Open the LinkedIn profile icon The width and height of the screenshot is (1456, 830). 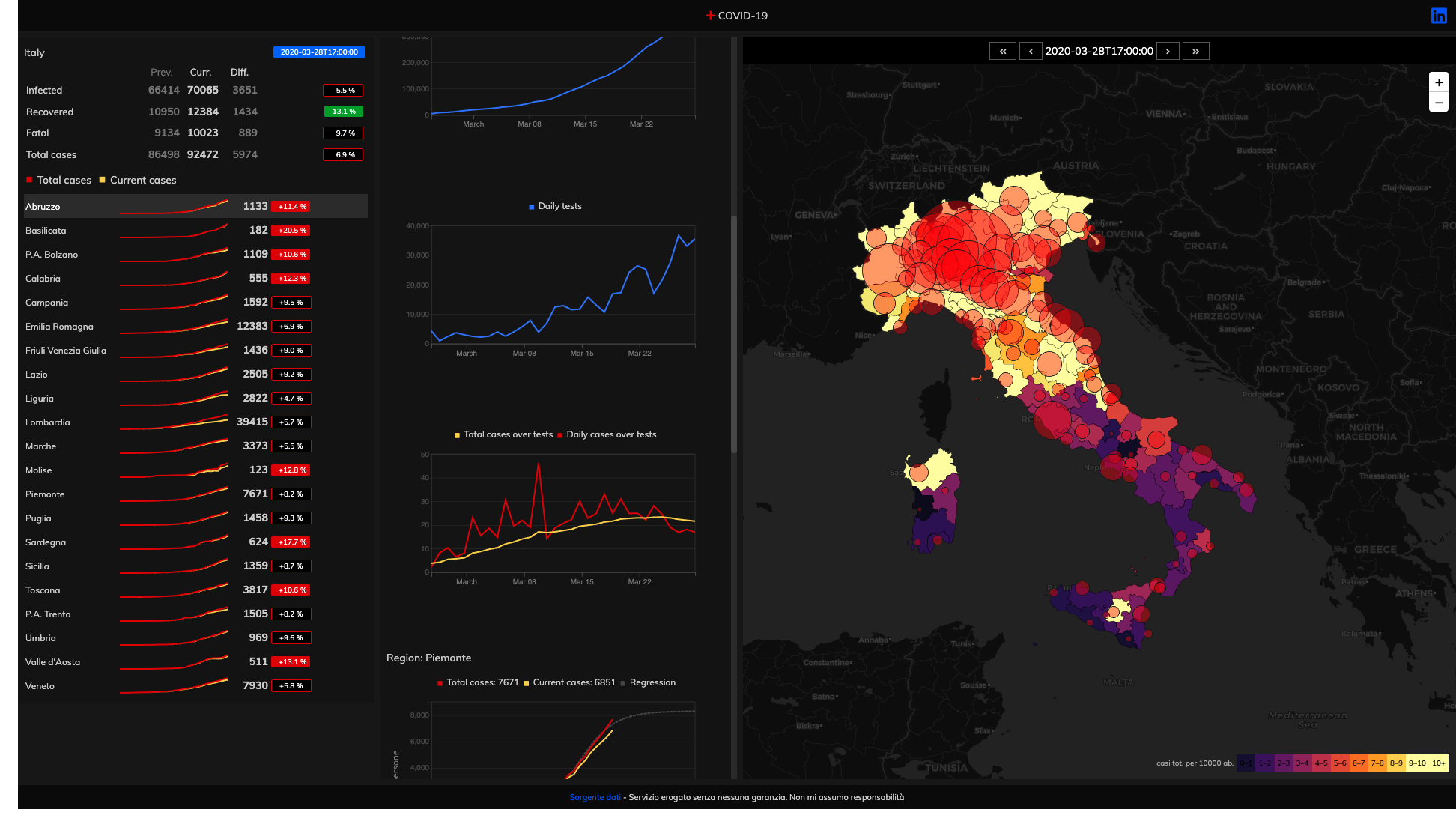click(1438, 16)
